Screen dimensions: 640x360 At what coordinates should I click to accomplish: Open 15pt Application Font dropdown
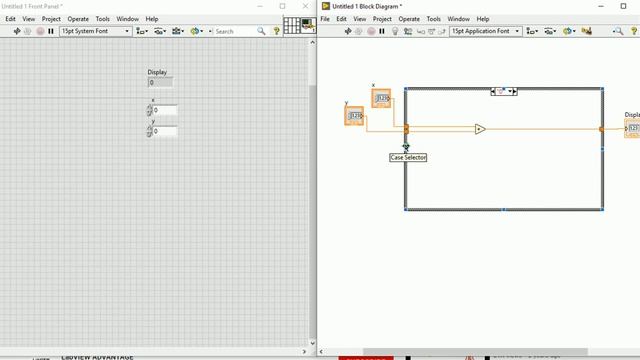click(486, 31)
